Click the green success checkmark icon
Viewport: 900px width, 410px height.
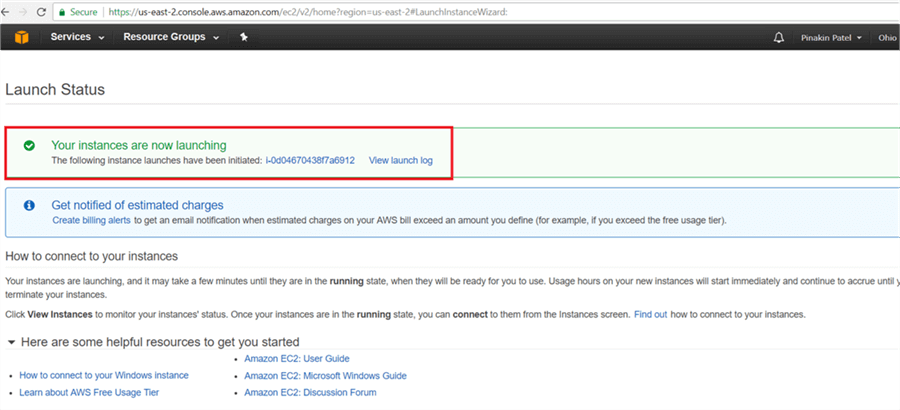29,146
